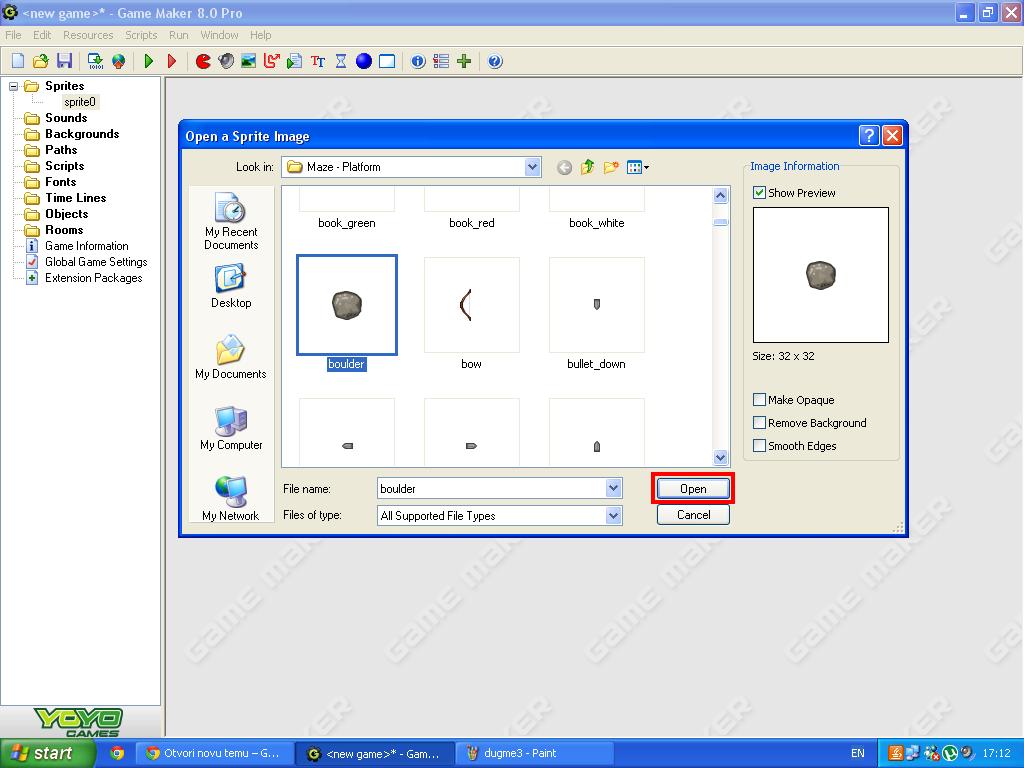Open the Edit menu
This screenshot has height=768, width=1024.
42,35
